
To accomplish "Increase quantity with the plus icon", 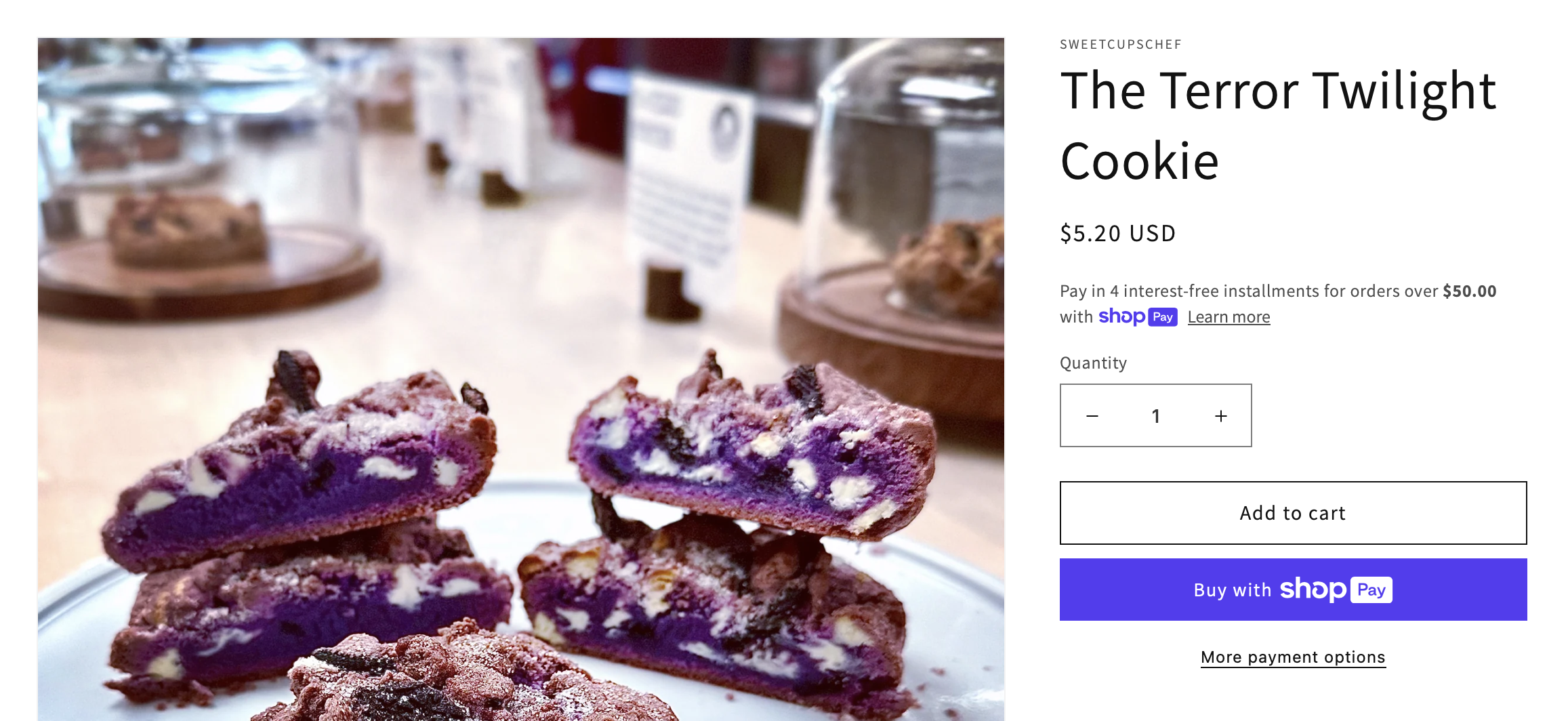I will coord(1220,416).
